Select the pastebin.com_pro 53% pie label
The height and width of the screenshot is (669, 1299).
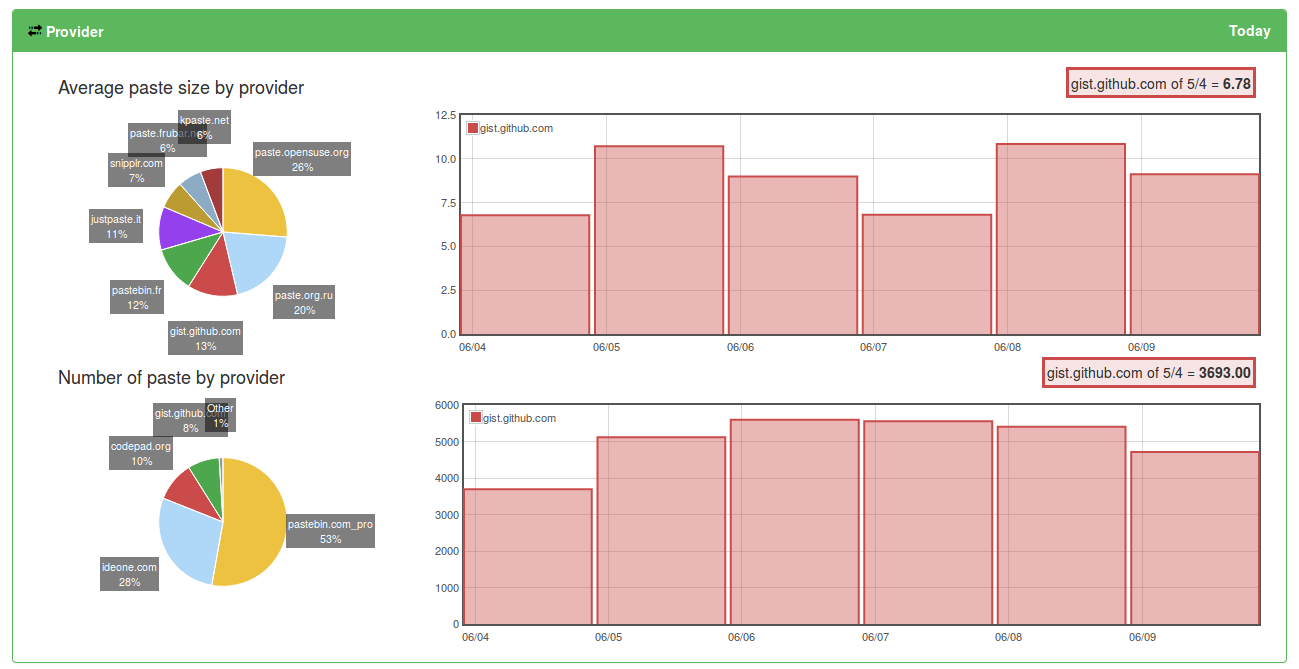[x=330, y=532]
